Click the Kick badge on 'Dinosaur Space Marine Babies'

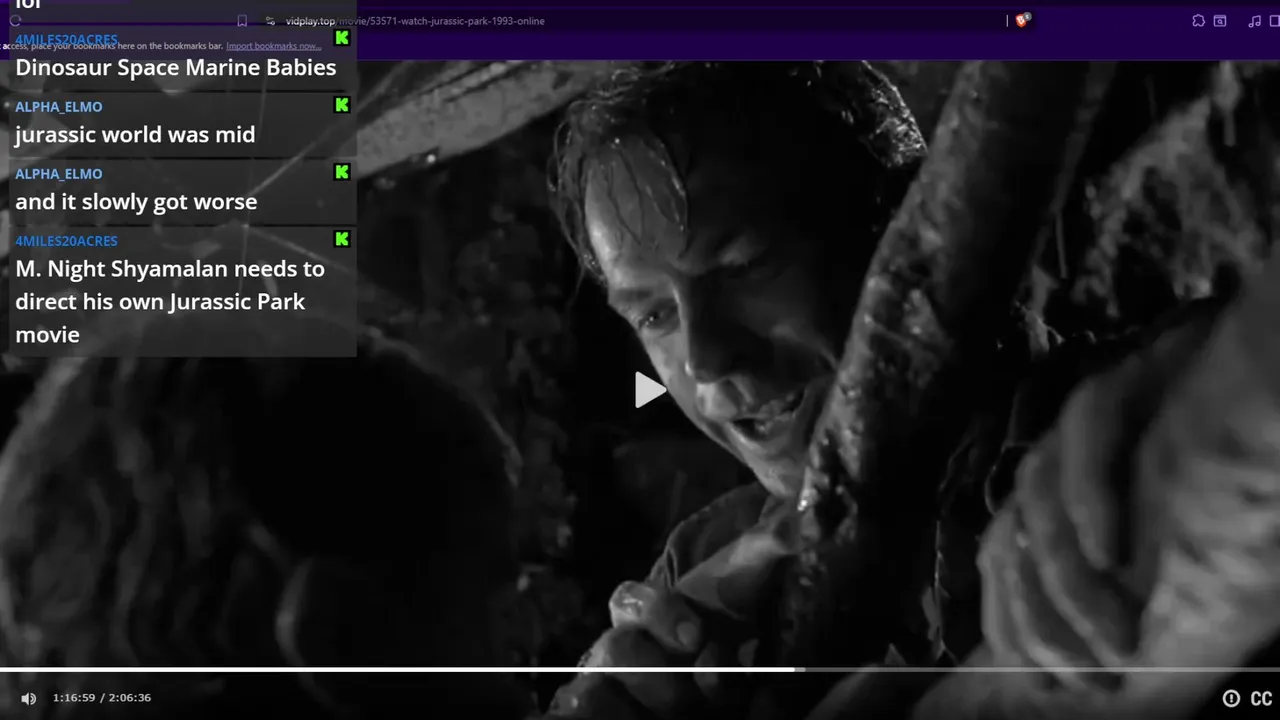click(x=342, y=38)
